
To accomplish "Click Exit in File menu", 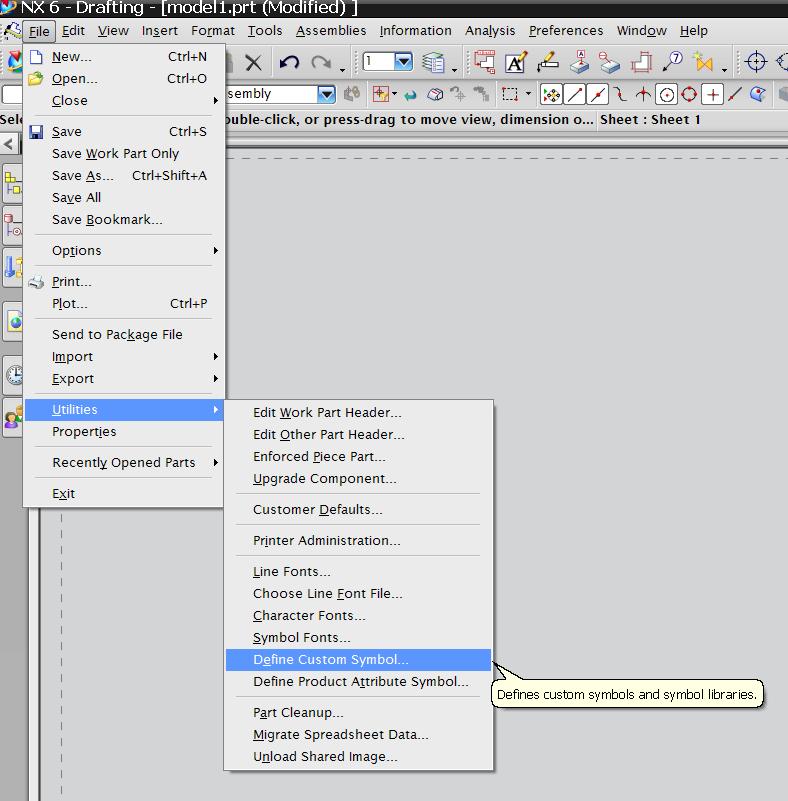I will click(123, 493).
